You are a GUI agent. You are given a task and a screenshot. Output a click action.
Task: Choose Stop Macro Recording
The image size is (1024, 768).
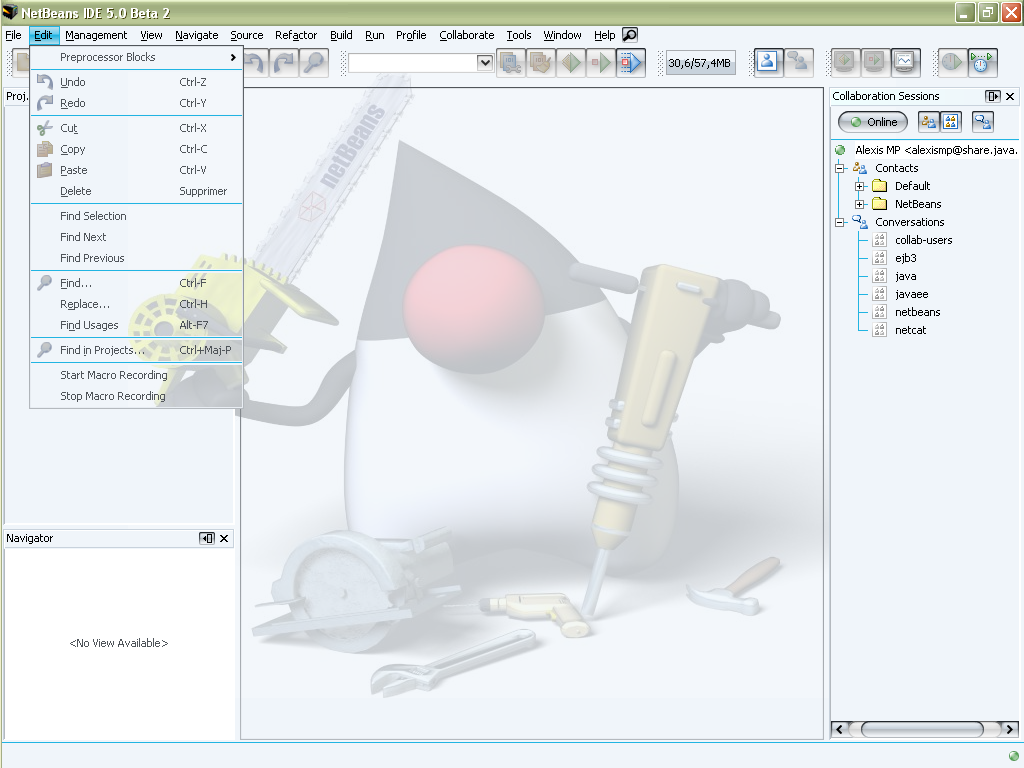136,396
